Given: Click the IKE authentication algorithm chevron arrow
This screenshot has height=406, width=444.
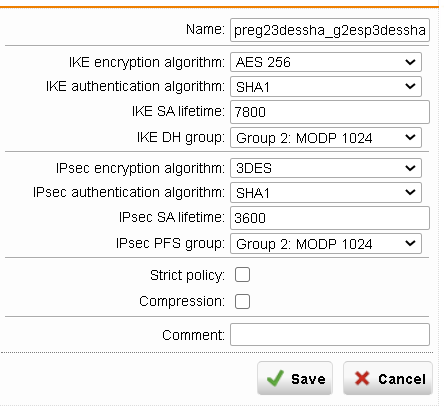Looking at the screenshot, I should [410, 86].
